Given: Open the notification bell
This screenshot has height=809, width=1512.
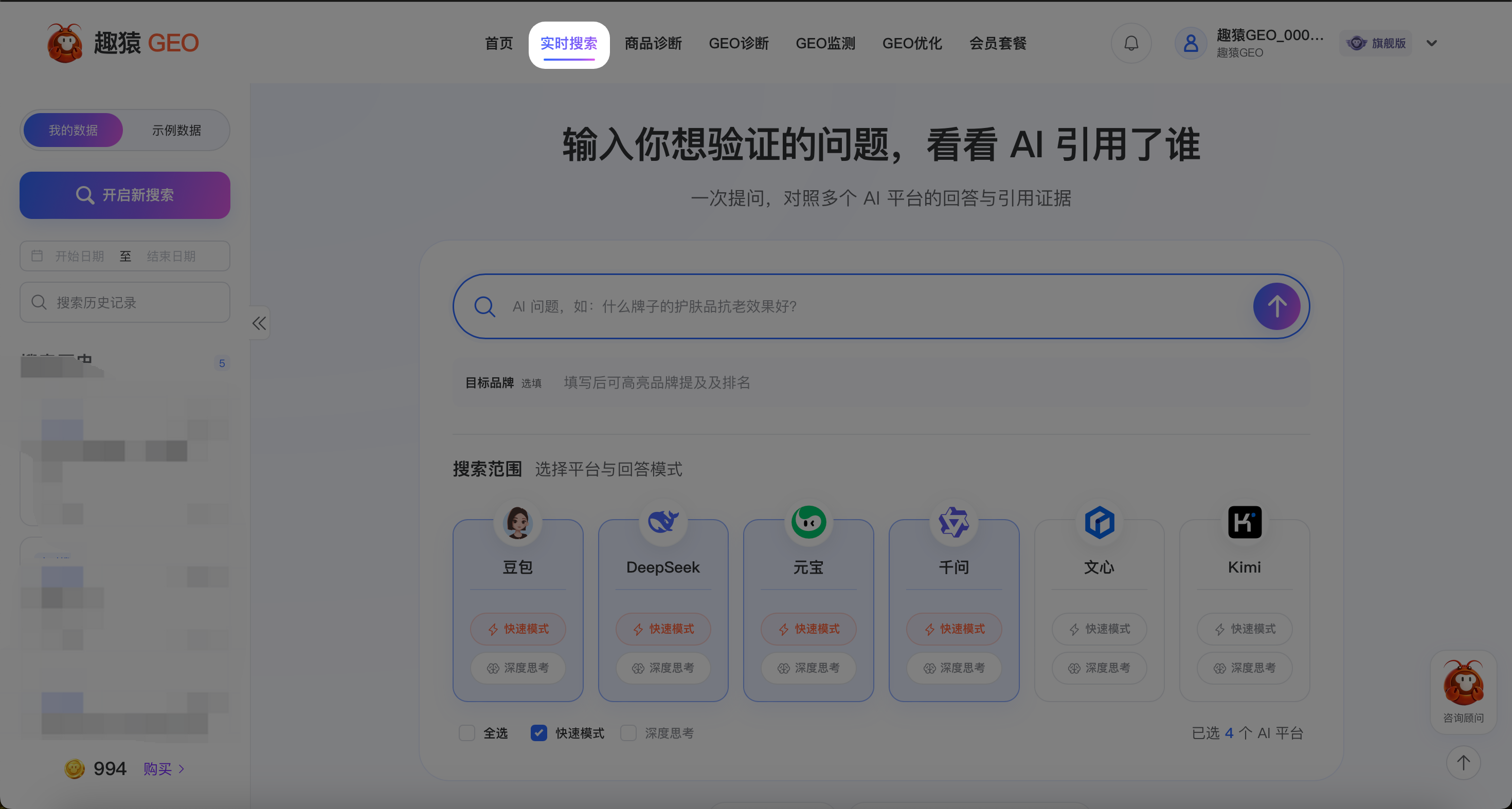Looking at the screenshot, I should coord(1131,43).
